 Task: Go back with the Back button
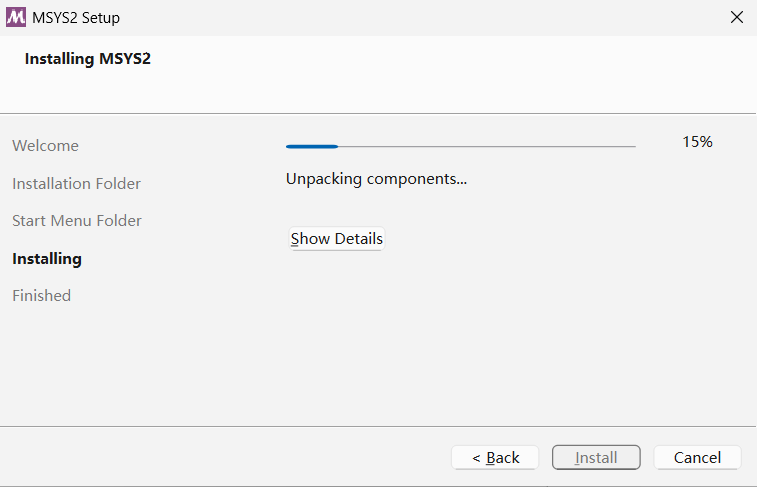(x=495, y=458)
